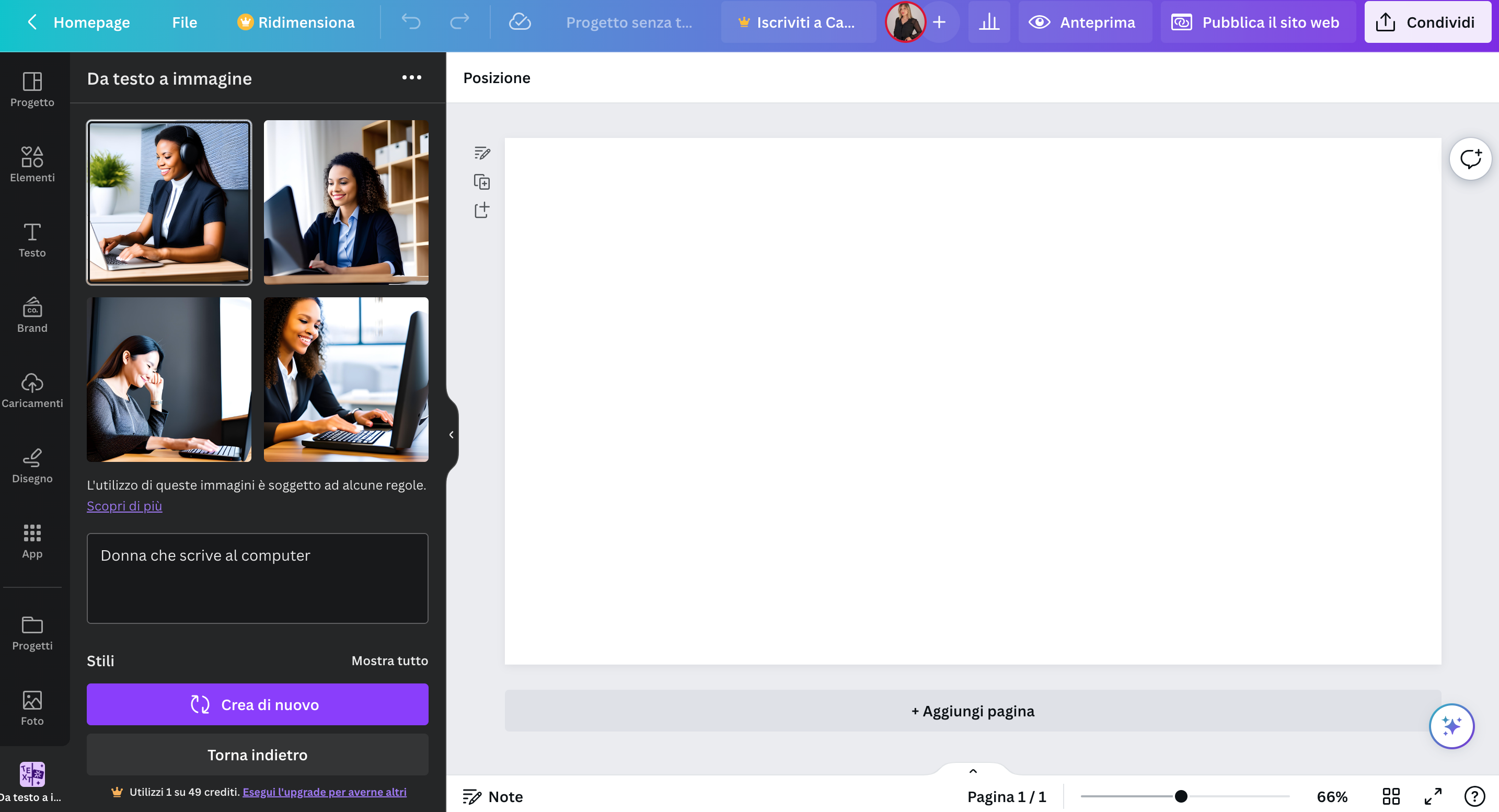Expand styles with Mostra tutto
The height and width of the screenshot is (812, 1499).
389,660
